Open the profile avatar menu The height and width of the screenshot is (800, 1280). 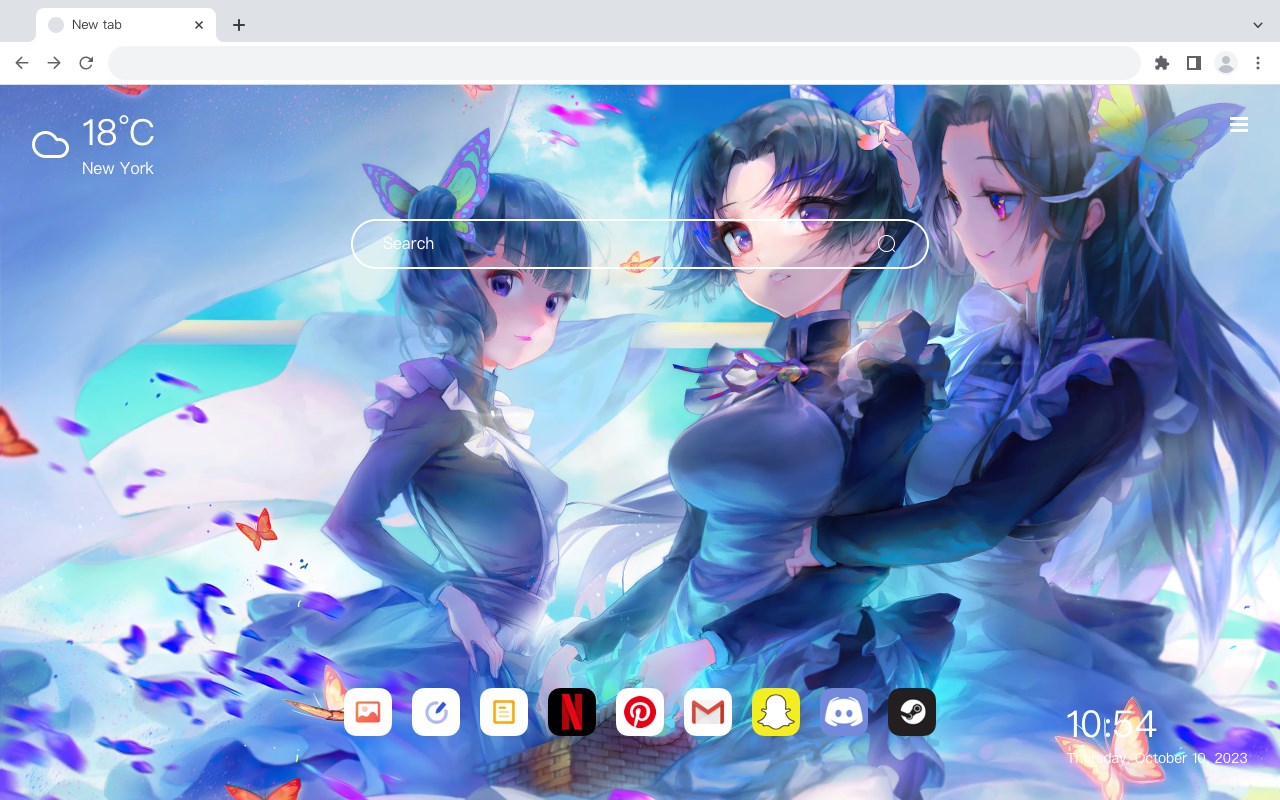[x=1225, y=63]
